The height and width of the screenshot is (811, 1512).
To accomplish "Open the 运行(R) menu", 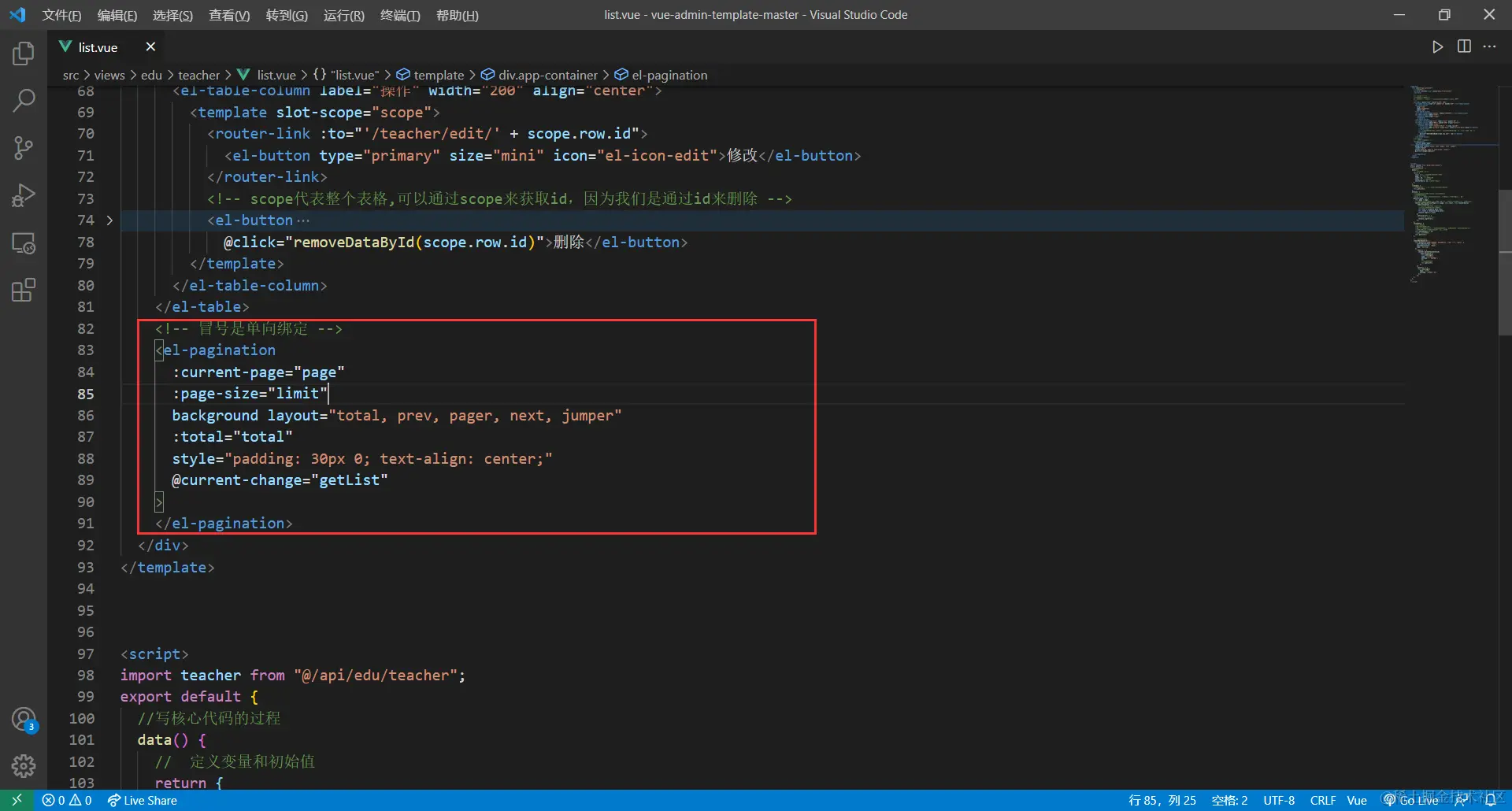I will (343, 15).
